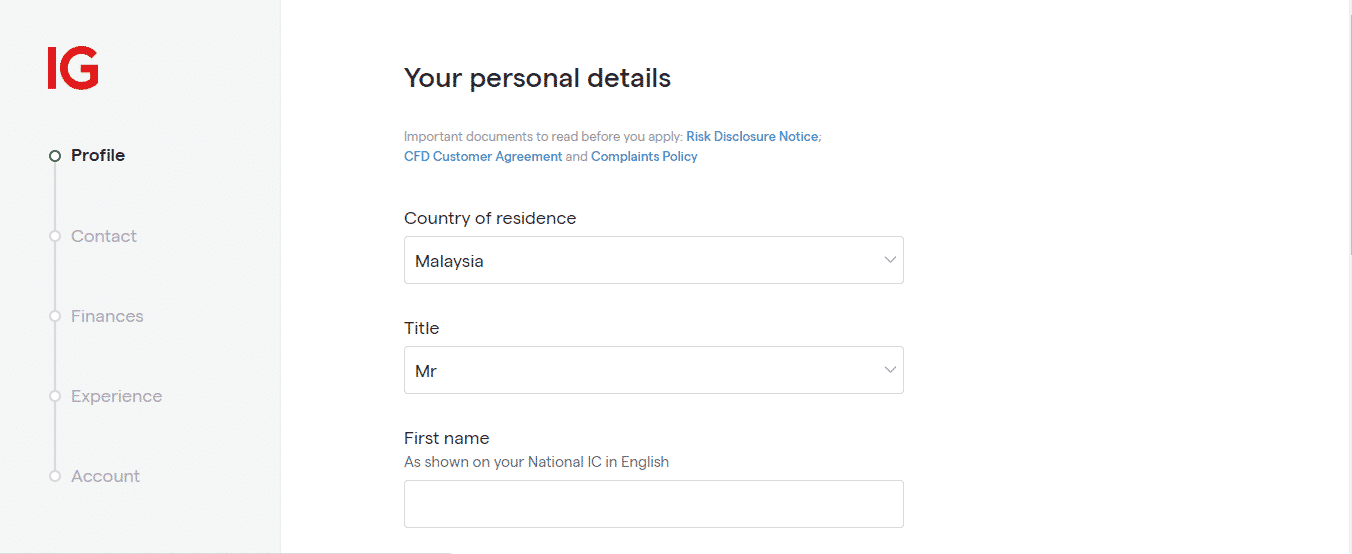Focus the First name input field
This screenshot has width=1352, height=554.
[653, 504]
